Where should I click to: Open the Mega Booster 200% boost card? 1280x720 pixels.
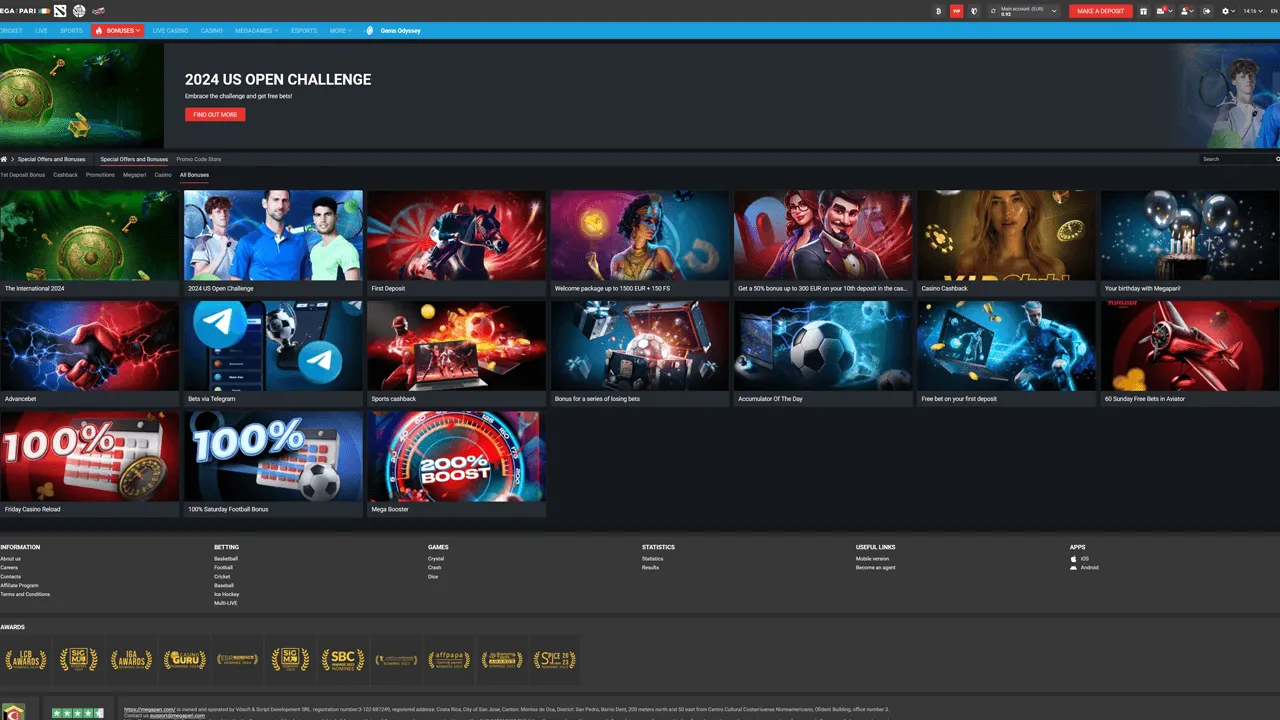(456, 464)
